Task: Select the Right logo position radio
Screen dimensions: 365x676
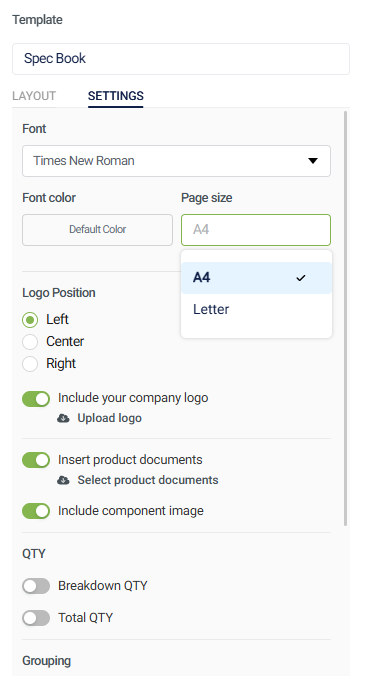Action: [30, 364]
